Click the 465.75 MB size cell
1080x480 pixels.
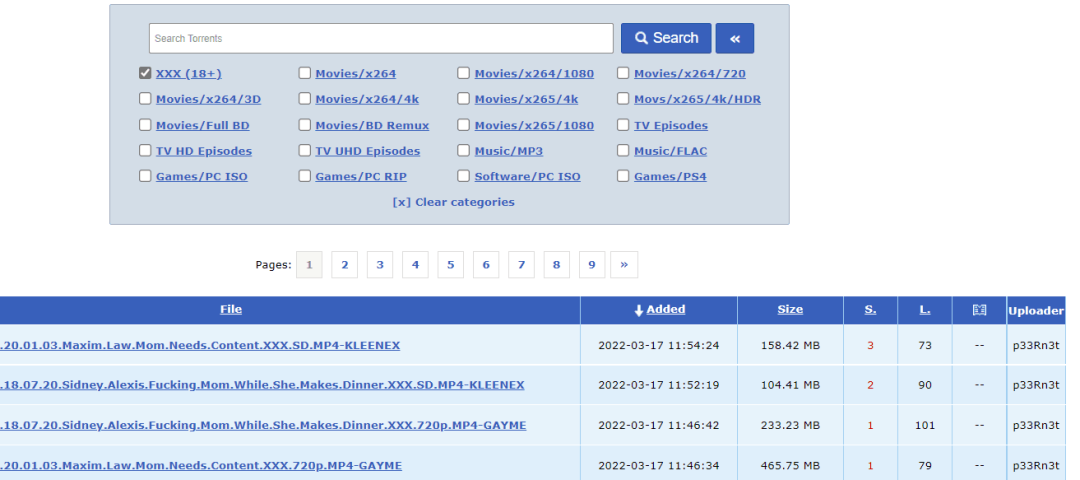coord(790,466)
